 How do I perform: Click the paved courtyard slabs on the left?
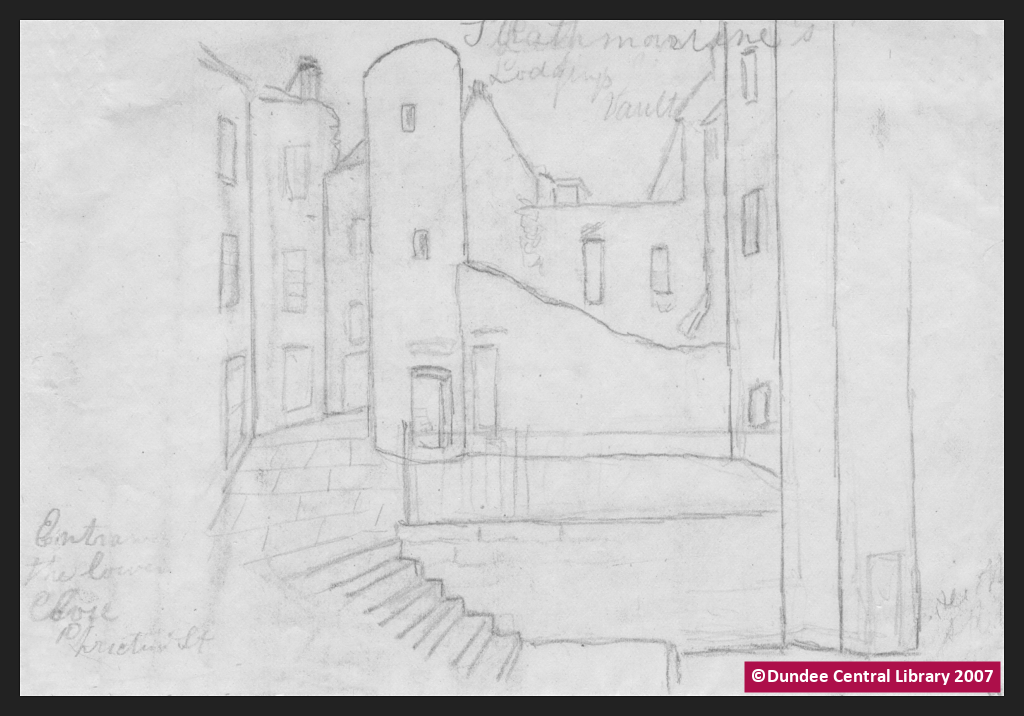click(x=300, y=490)
